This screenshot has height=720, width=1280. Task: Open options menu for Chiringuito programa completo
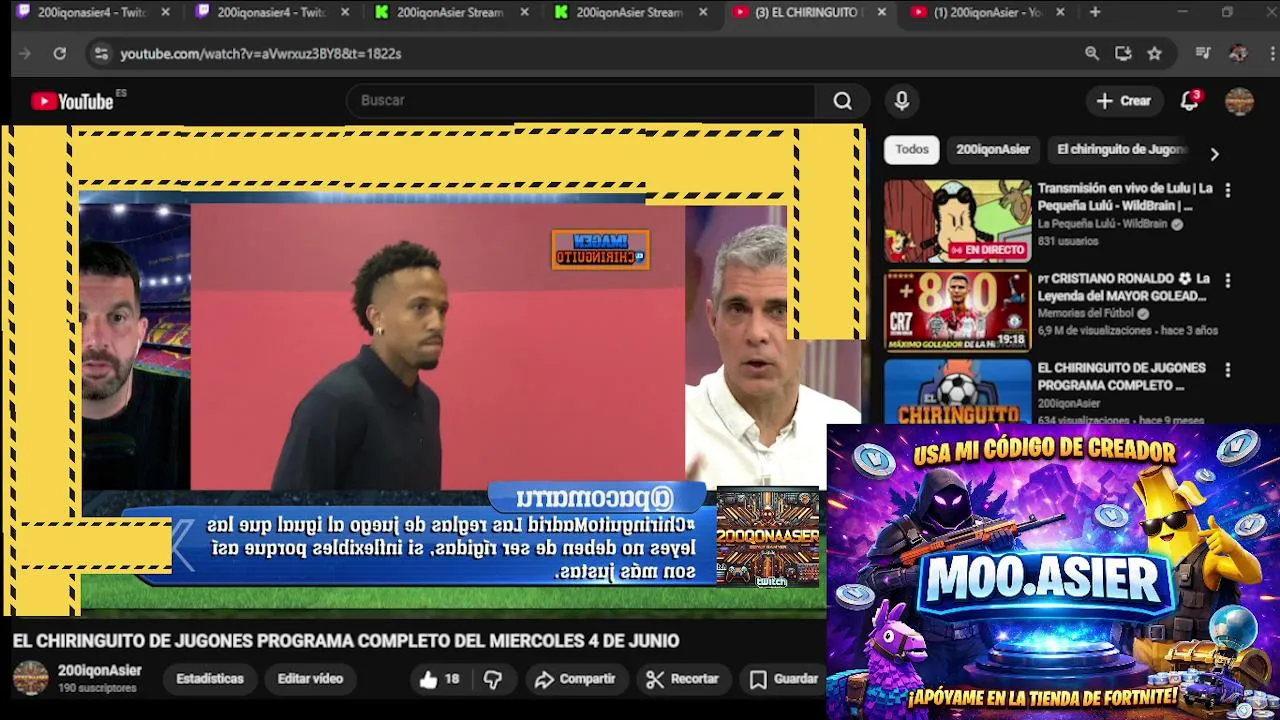coord(1228,370)
